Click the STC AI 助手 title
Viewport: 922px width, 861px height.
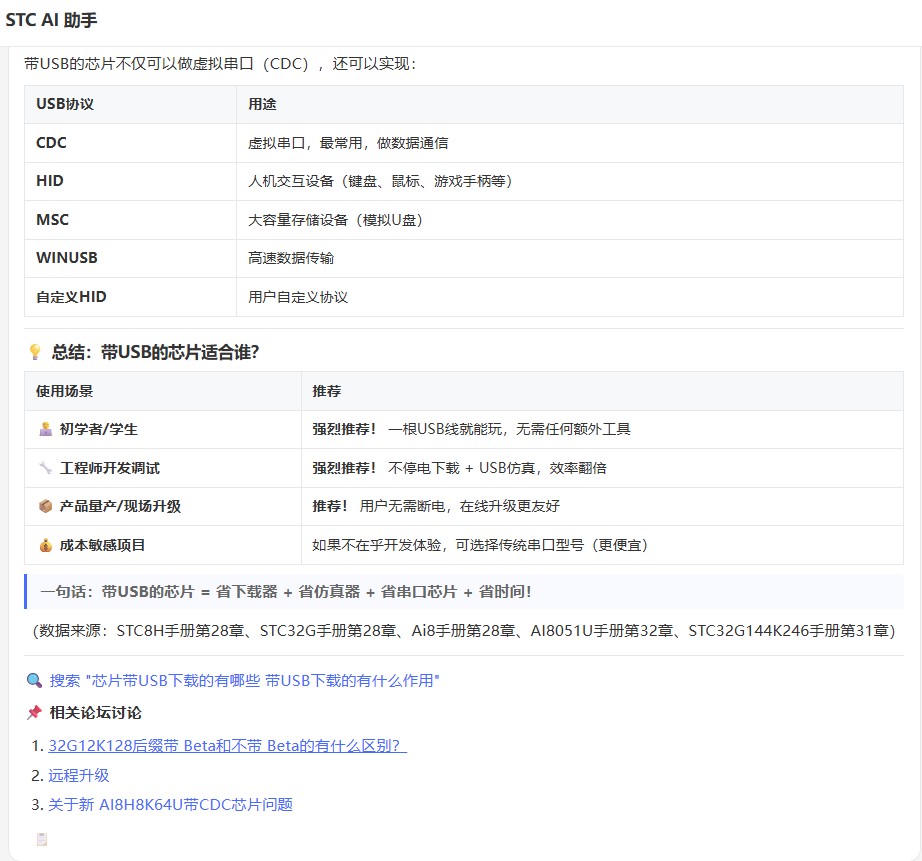coord(51,20)
